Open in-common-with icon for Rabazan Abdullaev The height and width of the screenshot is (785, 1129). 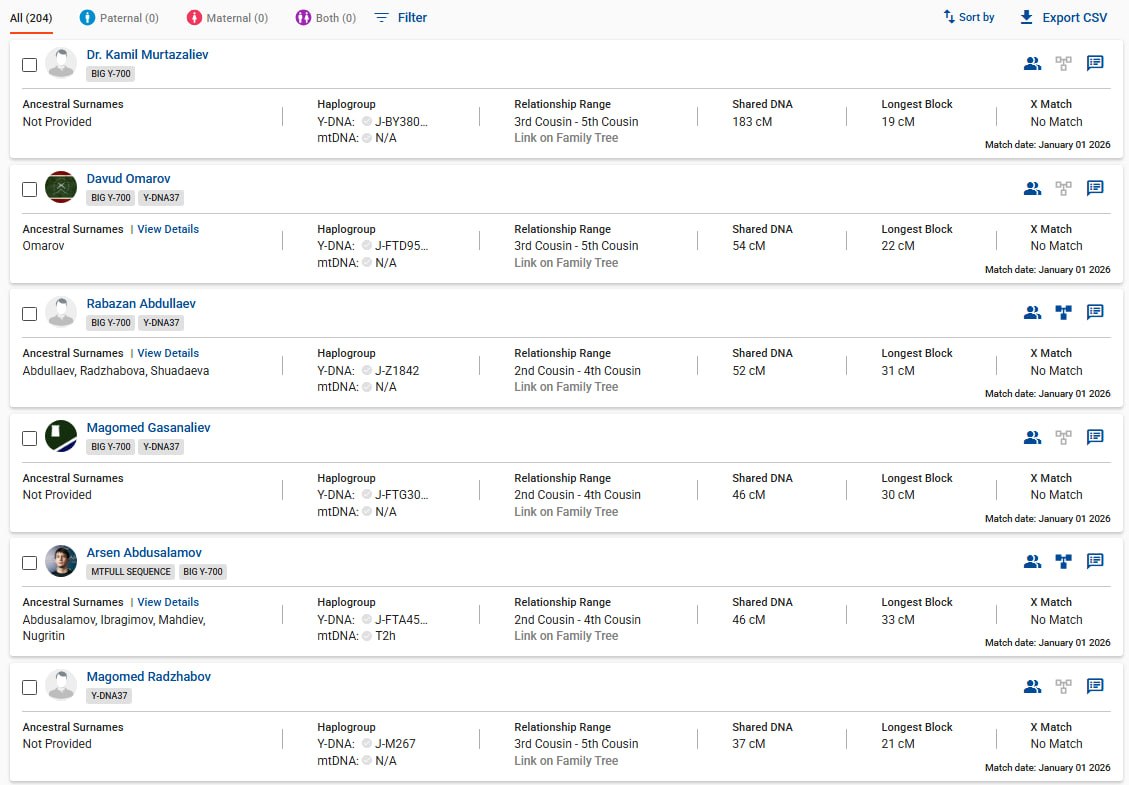pyautogui.click(x=1032, y=313)
